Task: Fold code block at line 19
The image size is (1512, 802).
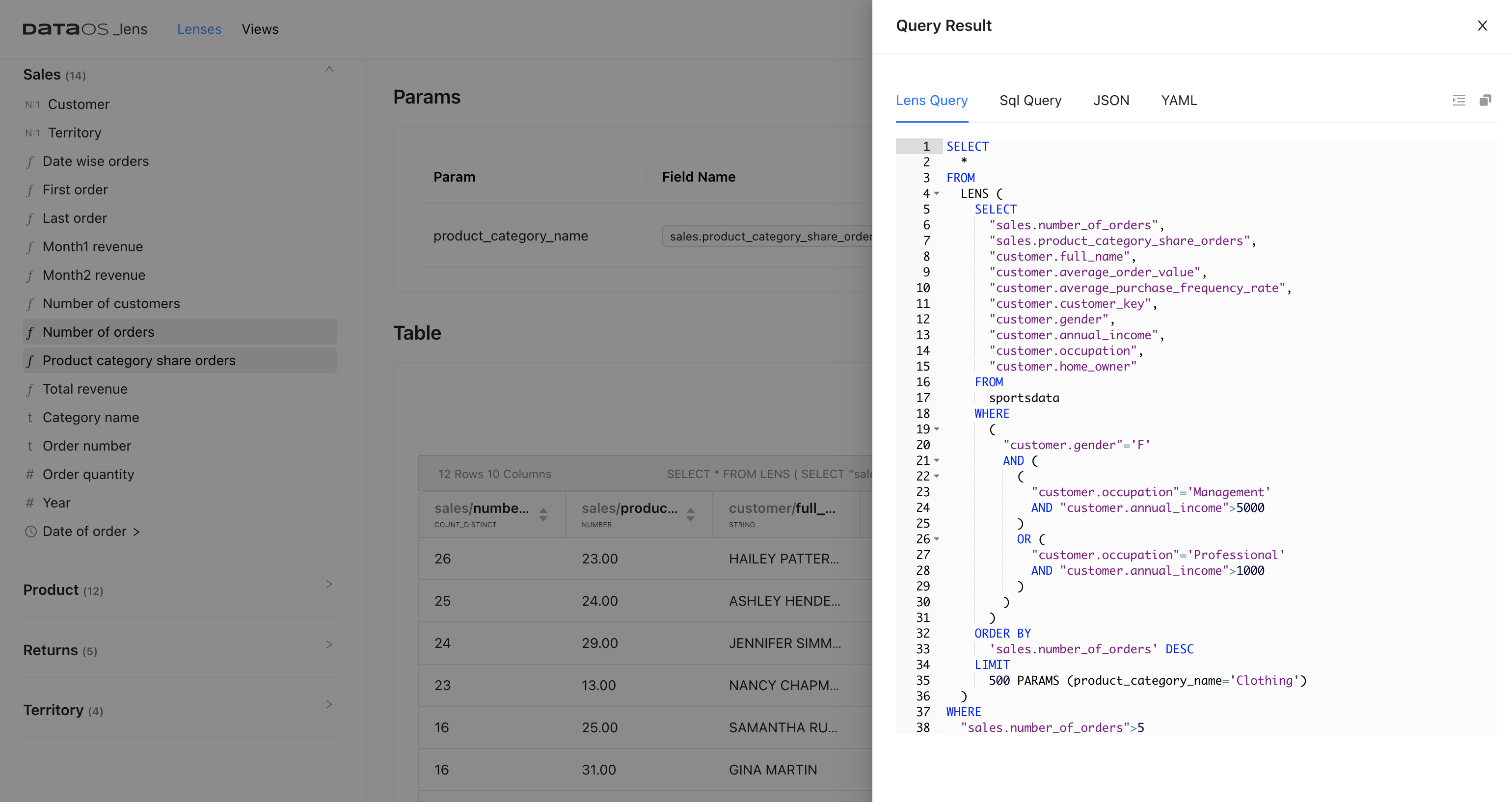Action: coord(937,429)
